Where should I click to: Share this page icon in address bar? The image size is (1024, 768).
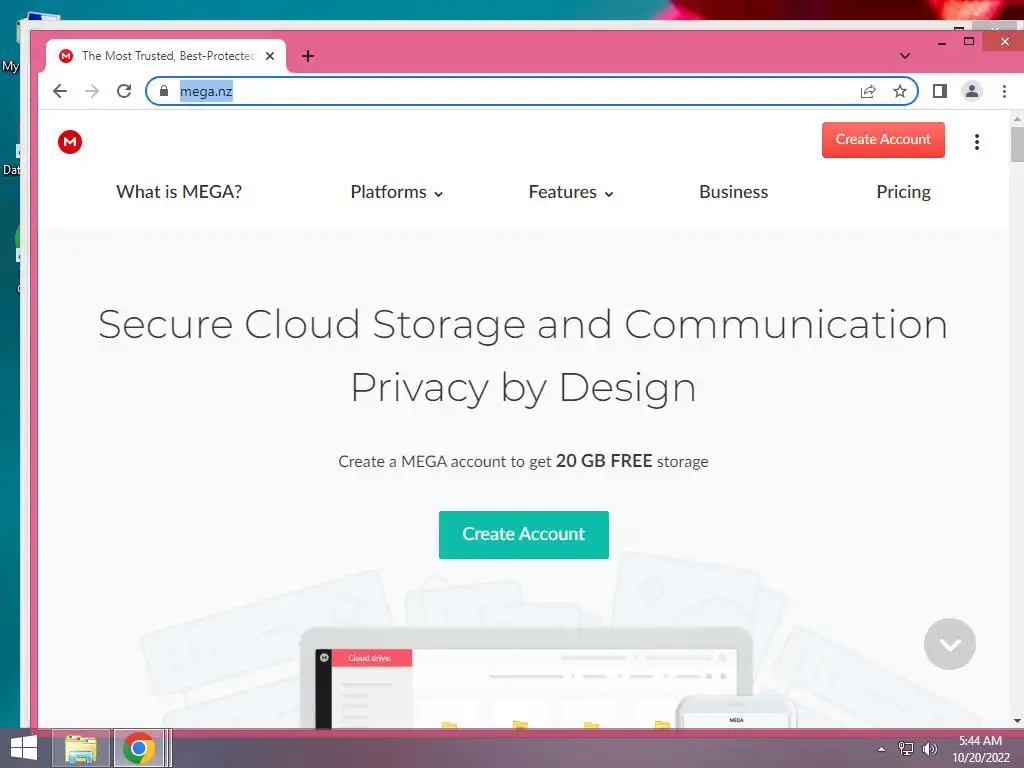pos(868,91)
